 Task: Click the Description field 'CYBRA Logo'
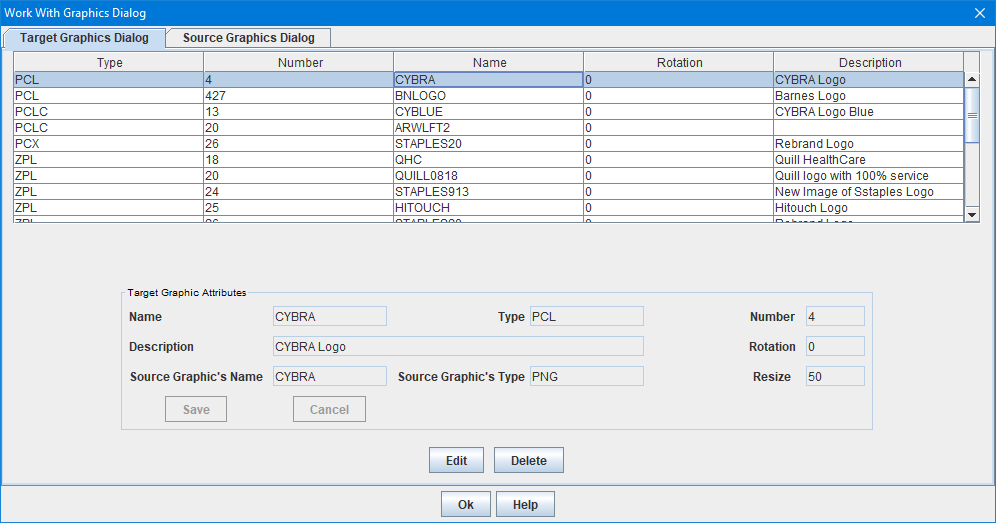[x=458, y=346]
